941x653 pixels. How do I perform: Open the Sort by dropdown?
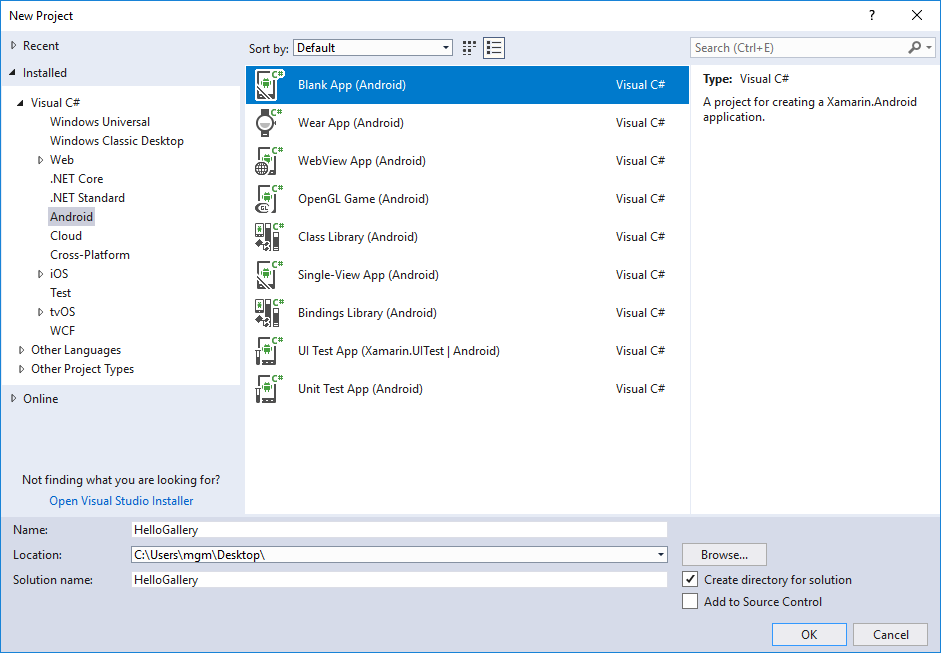[x=446, y=48]
